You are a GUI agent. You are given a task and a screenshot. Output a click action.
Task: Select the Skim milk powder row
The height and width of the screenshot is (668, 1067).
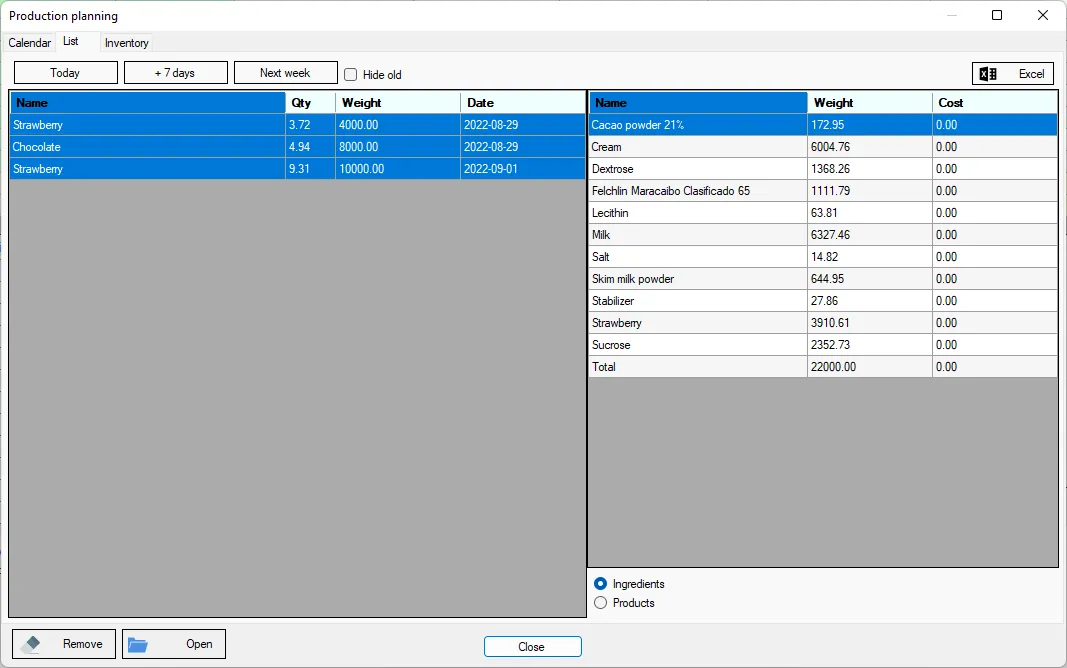click(x=823, y=279)
